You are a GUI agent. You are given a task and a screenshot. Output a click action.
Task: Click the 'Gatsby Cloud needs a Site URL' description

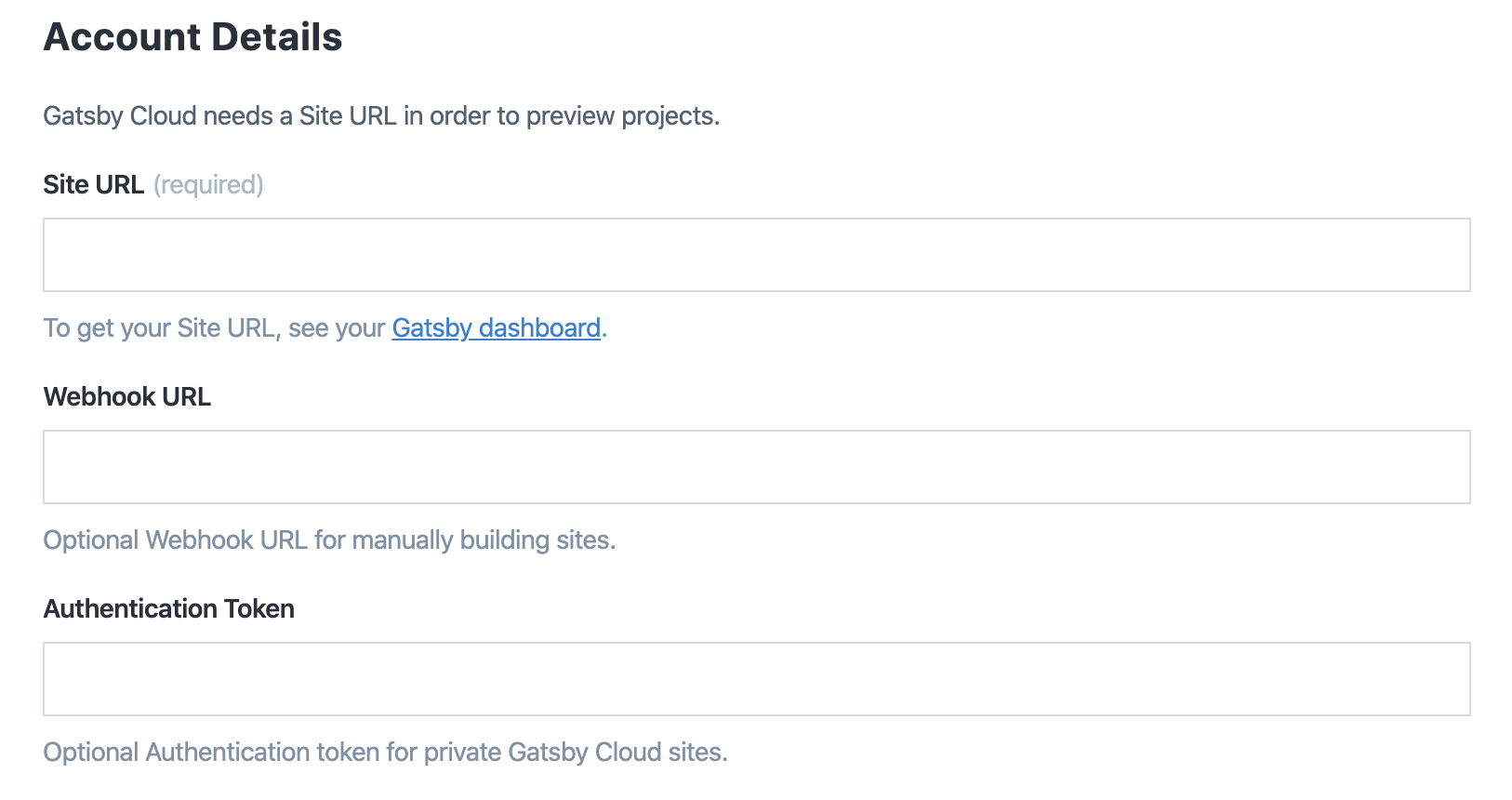381,116
